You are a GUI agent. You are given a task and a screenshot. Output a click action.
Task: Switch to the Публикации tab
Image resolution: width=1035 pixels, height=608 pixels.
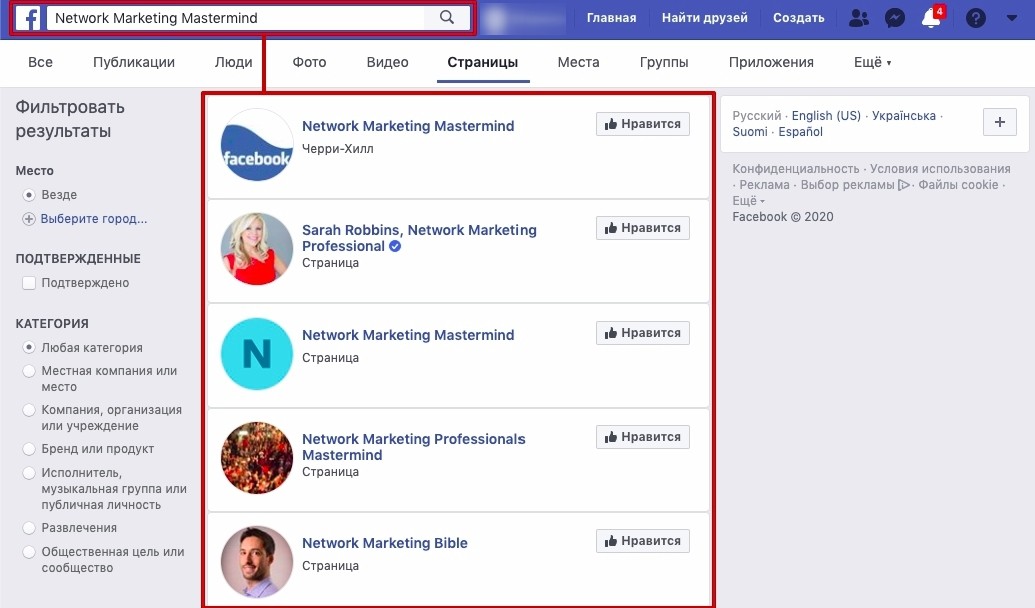click(134, 62)
